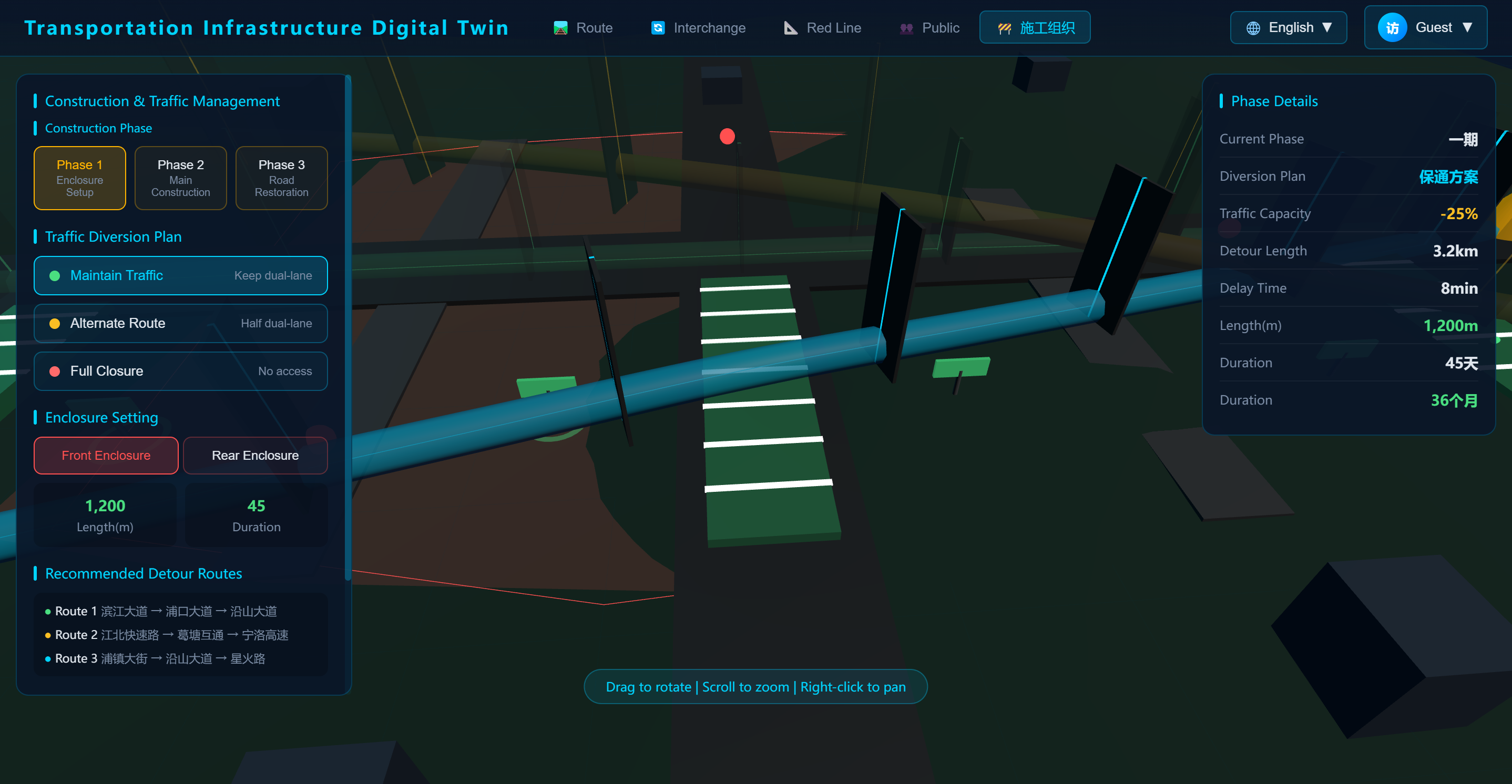
Task: Click the Route landscape icon
Action: click(x=560, y=27)
